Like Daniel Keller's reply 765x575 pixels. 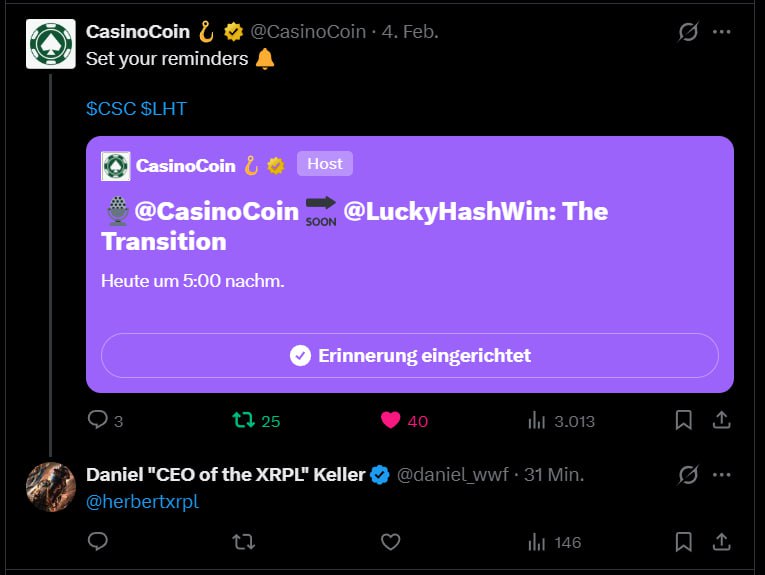[391, 542]
